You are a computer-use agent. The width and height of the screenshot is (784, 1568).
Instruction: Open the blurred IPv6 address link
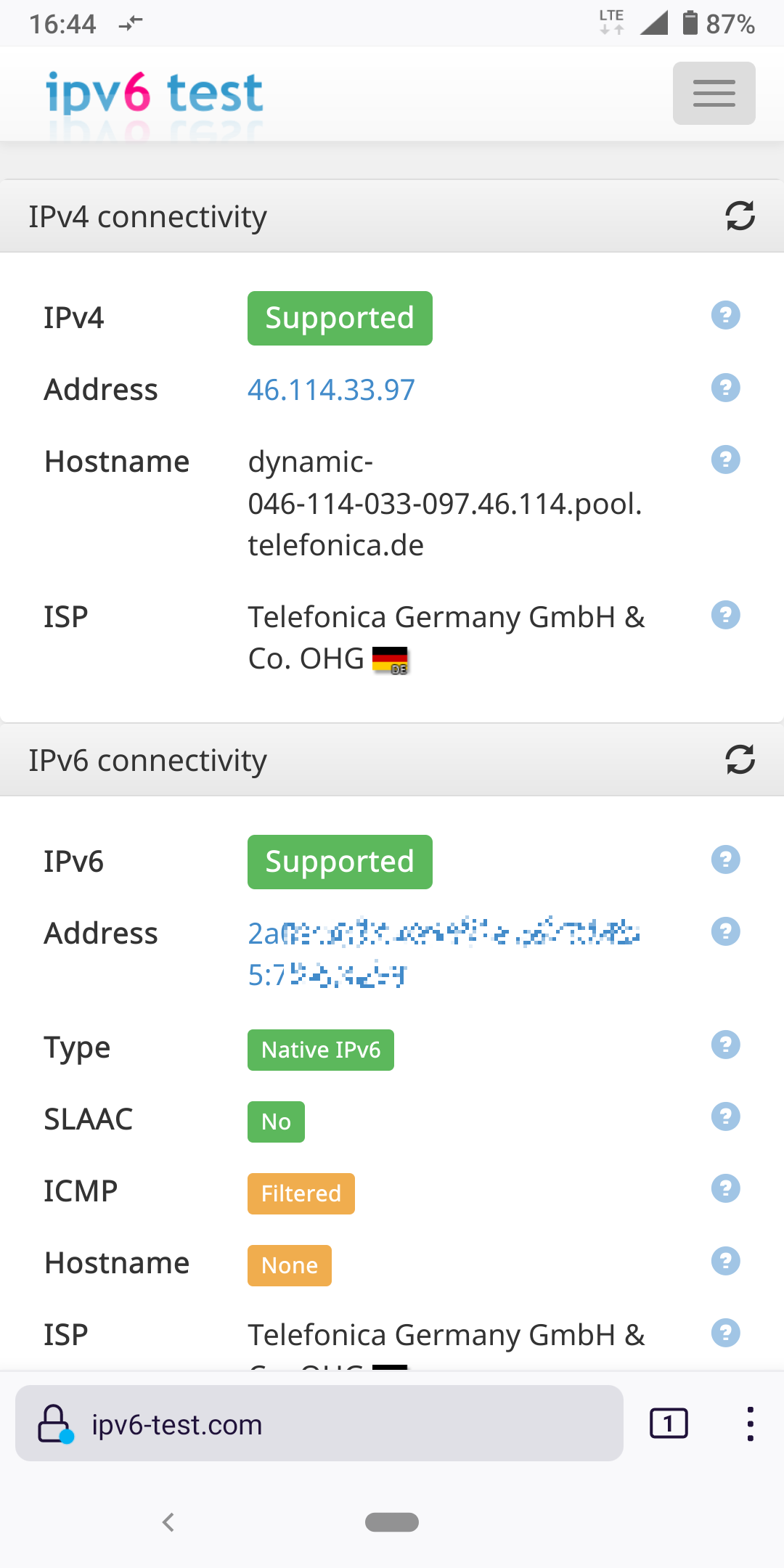443,934
